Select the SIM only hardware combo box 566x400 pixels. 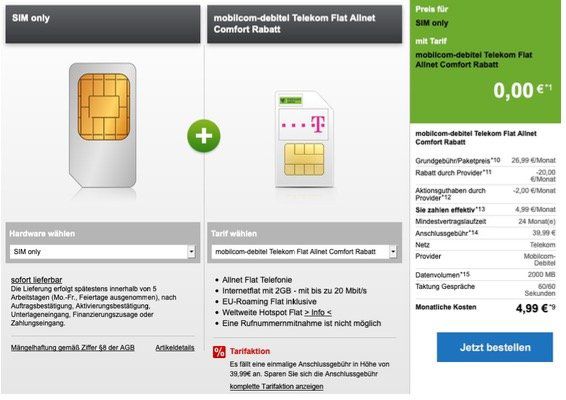(x=103, y=252)
